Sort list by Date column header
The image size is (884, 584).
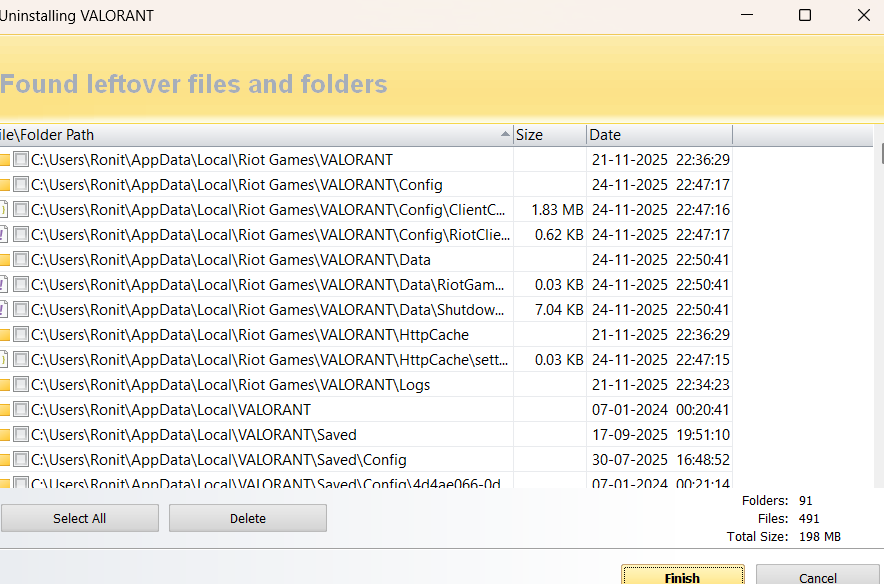pyautogui.click(x=660, y=135)
